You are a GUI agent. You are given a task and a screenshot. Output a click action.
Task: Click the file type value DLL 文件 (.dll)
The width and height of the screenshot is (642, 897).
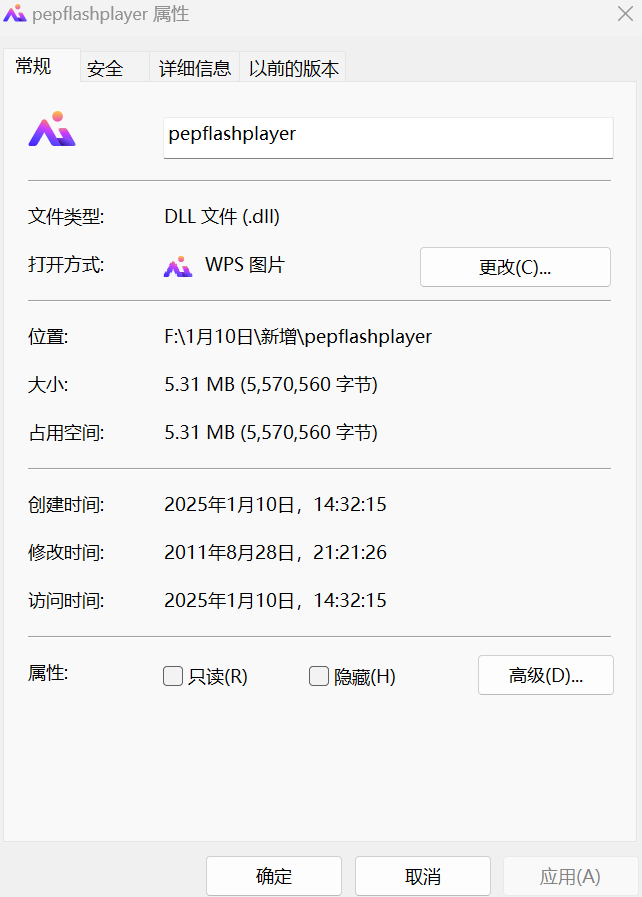click(x=222, y=216)
